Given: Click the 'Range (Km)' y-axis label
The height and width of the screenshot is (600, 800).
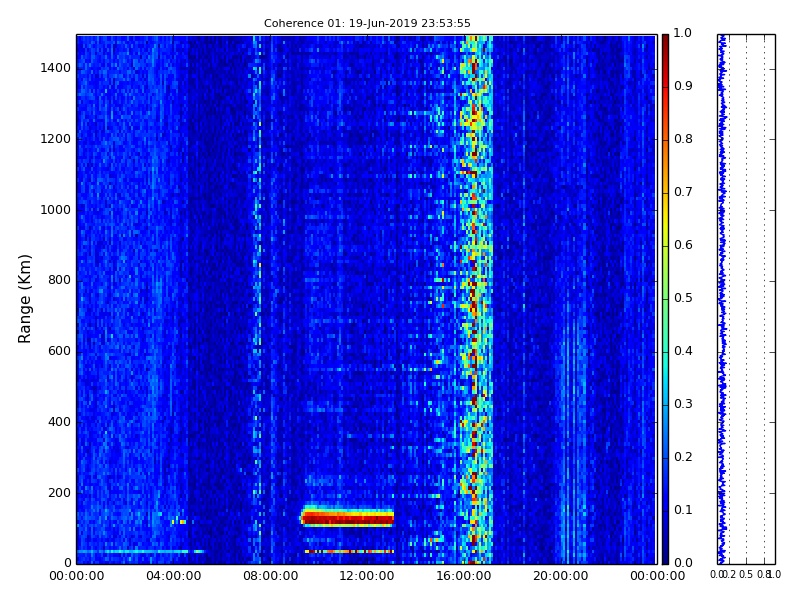Looking at the screenshot, I should (x=24, y=299).
